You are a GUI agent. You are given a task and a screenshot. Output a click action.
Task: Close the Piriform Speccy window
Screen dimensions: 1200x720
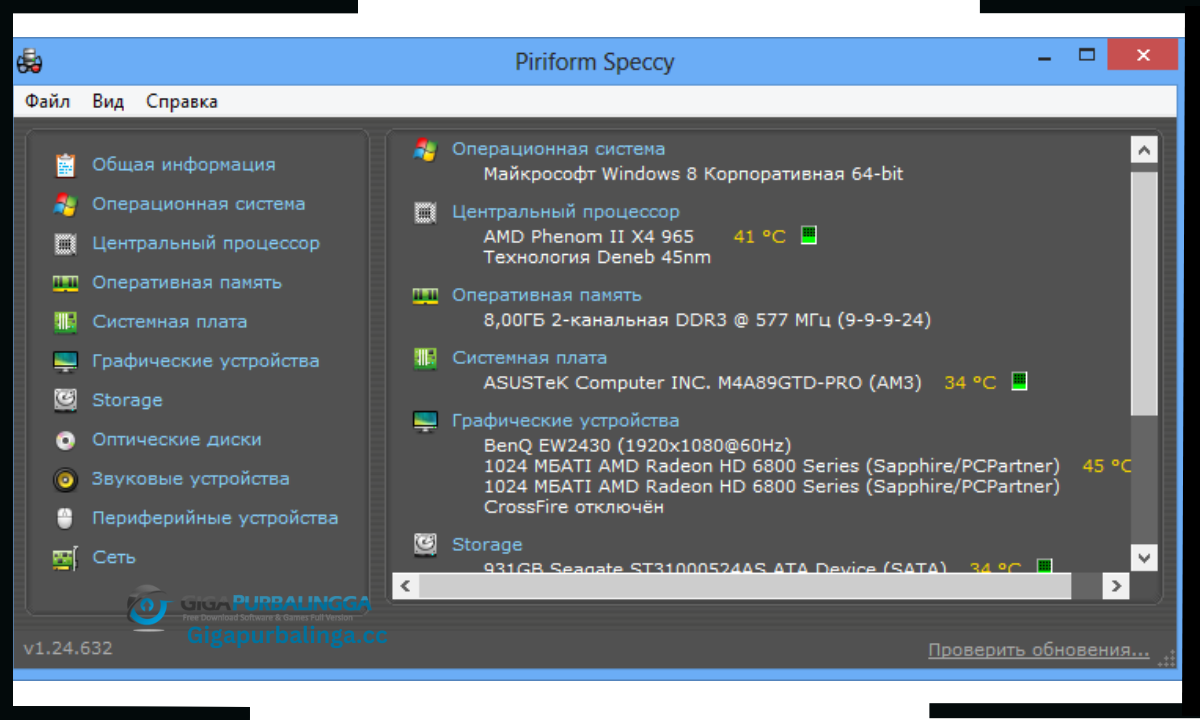click(x=1143, y=55)
